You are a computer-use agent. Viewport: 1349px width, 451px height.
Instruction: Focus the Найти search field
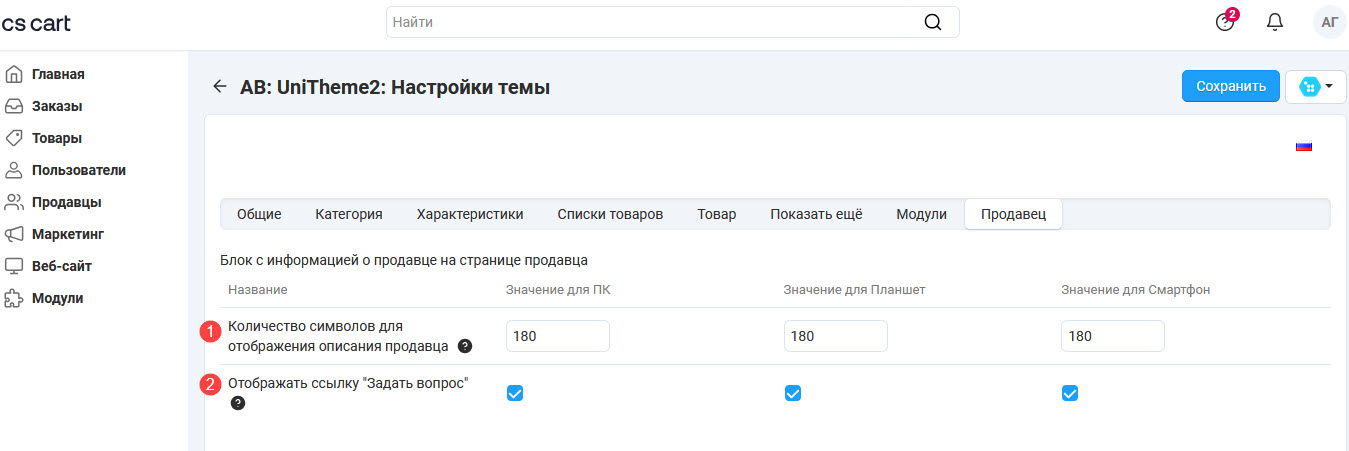point(672,22)
